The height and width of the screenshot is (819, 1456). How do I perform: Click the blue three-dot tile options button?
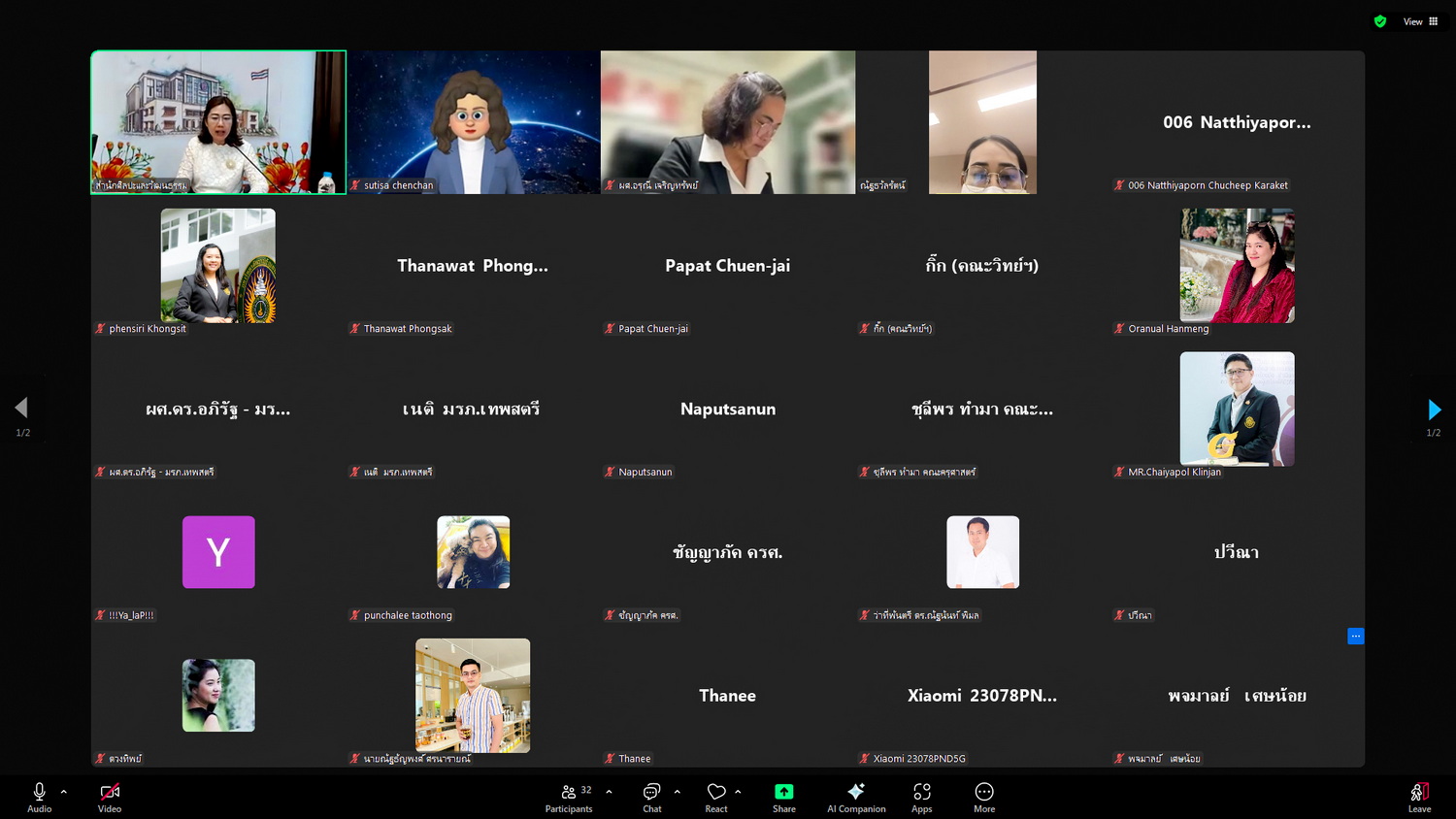(x=1356, y=637)
